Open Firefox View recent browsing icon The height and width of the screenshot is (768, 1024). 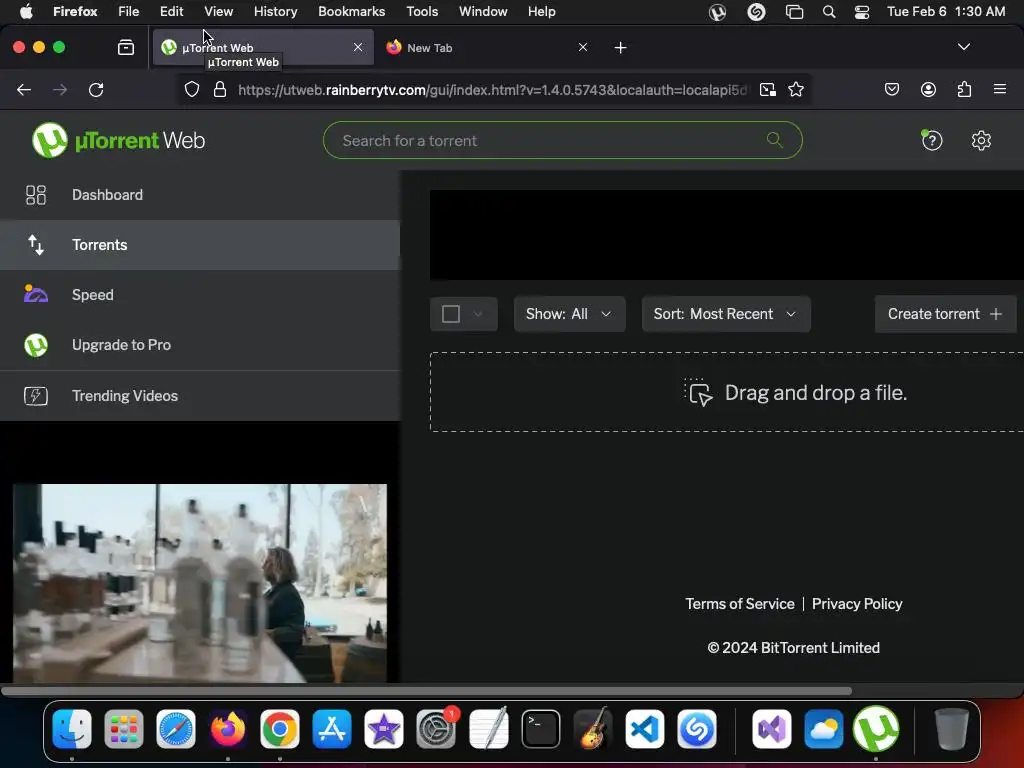tap(126, 48)
